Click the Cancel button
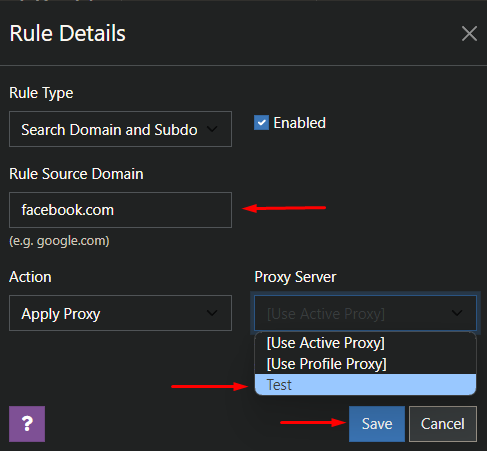487x451 pixels. coord(443,424)
